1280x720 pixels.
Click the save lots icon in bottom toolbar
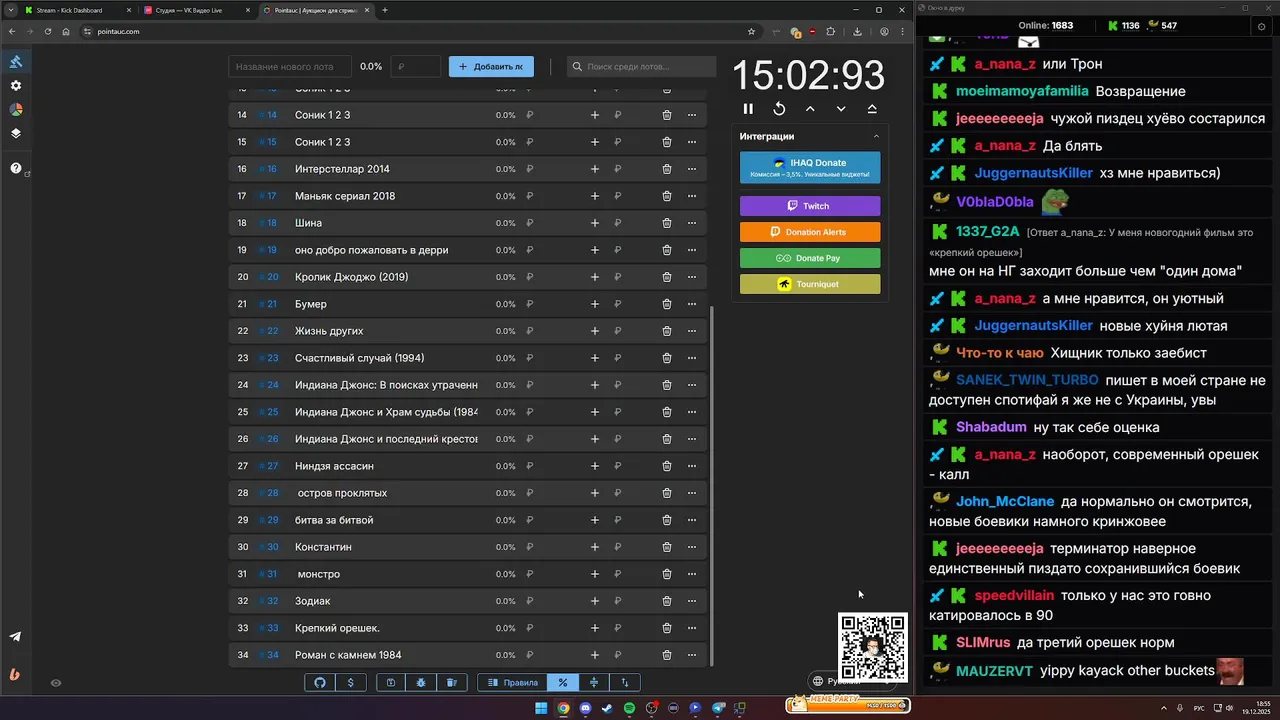(x=391, y=682)
